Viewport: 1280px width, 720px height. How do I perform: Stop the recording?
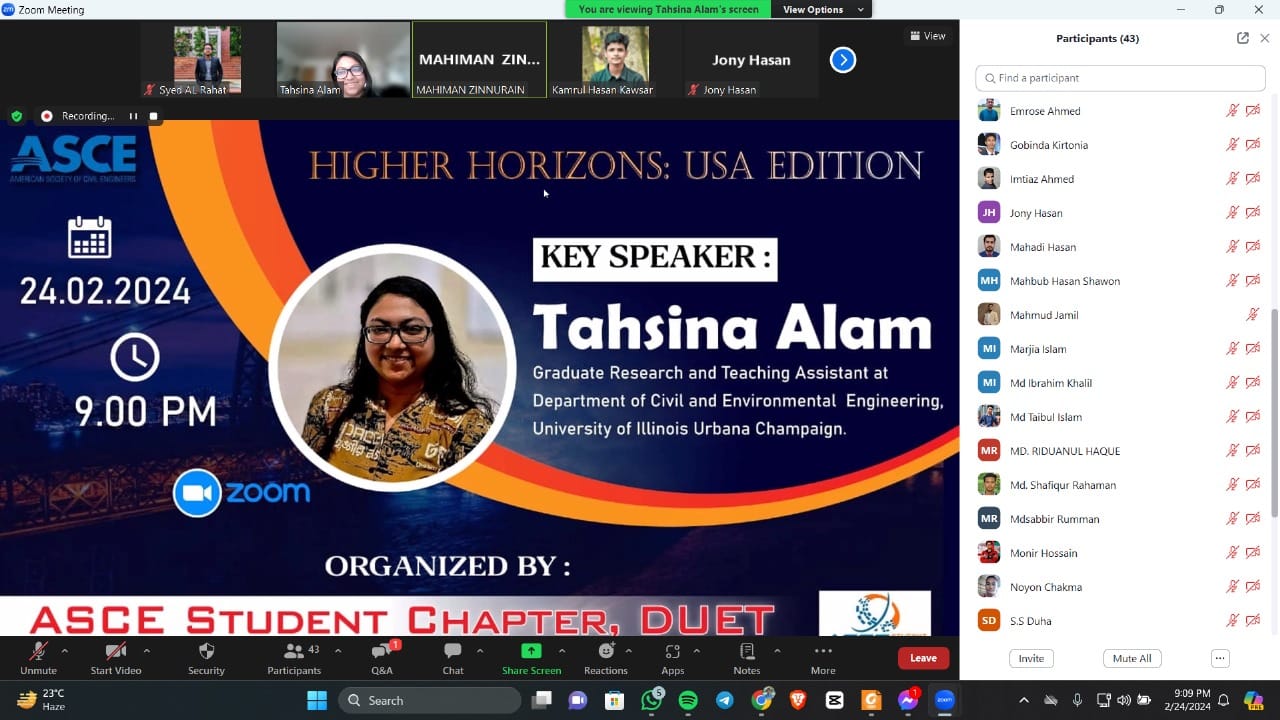coord(153,116)
